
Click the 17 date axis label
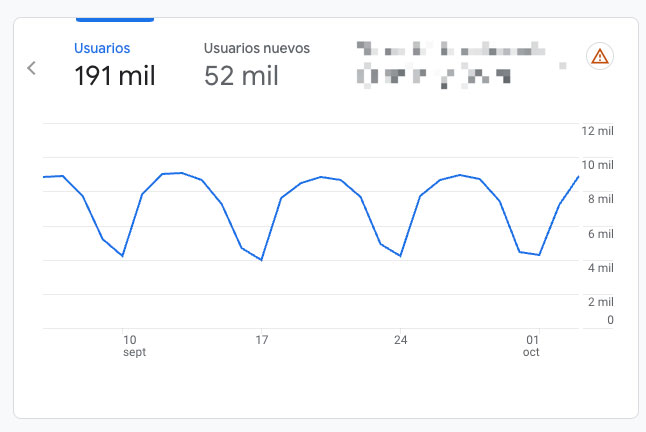click(262, 340)
